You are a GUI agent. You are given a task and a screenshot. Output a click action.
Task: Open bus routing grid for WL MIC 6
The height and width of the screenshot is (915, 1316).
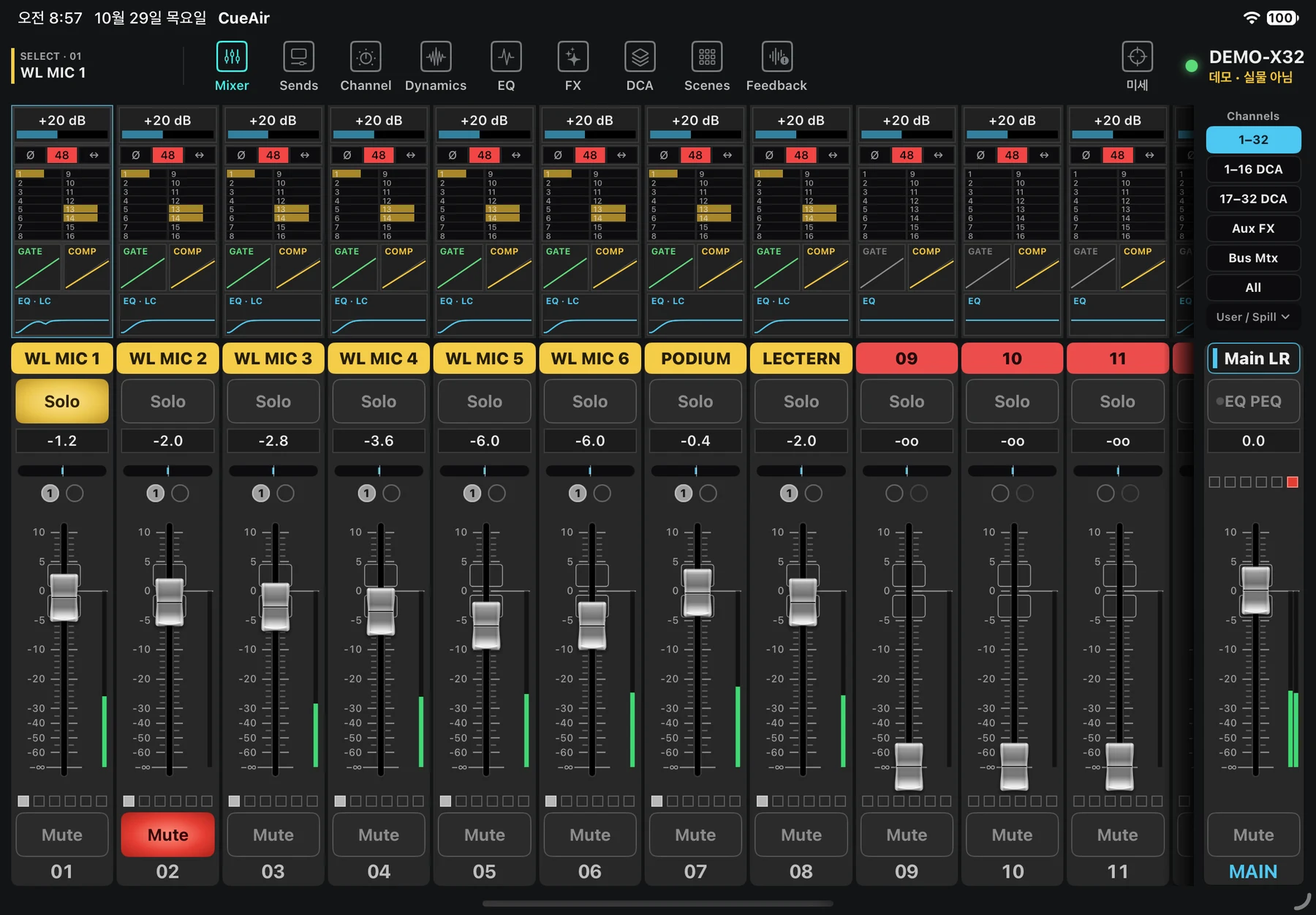pos(590,205)
